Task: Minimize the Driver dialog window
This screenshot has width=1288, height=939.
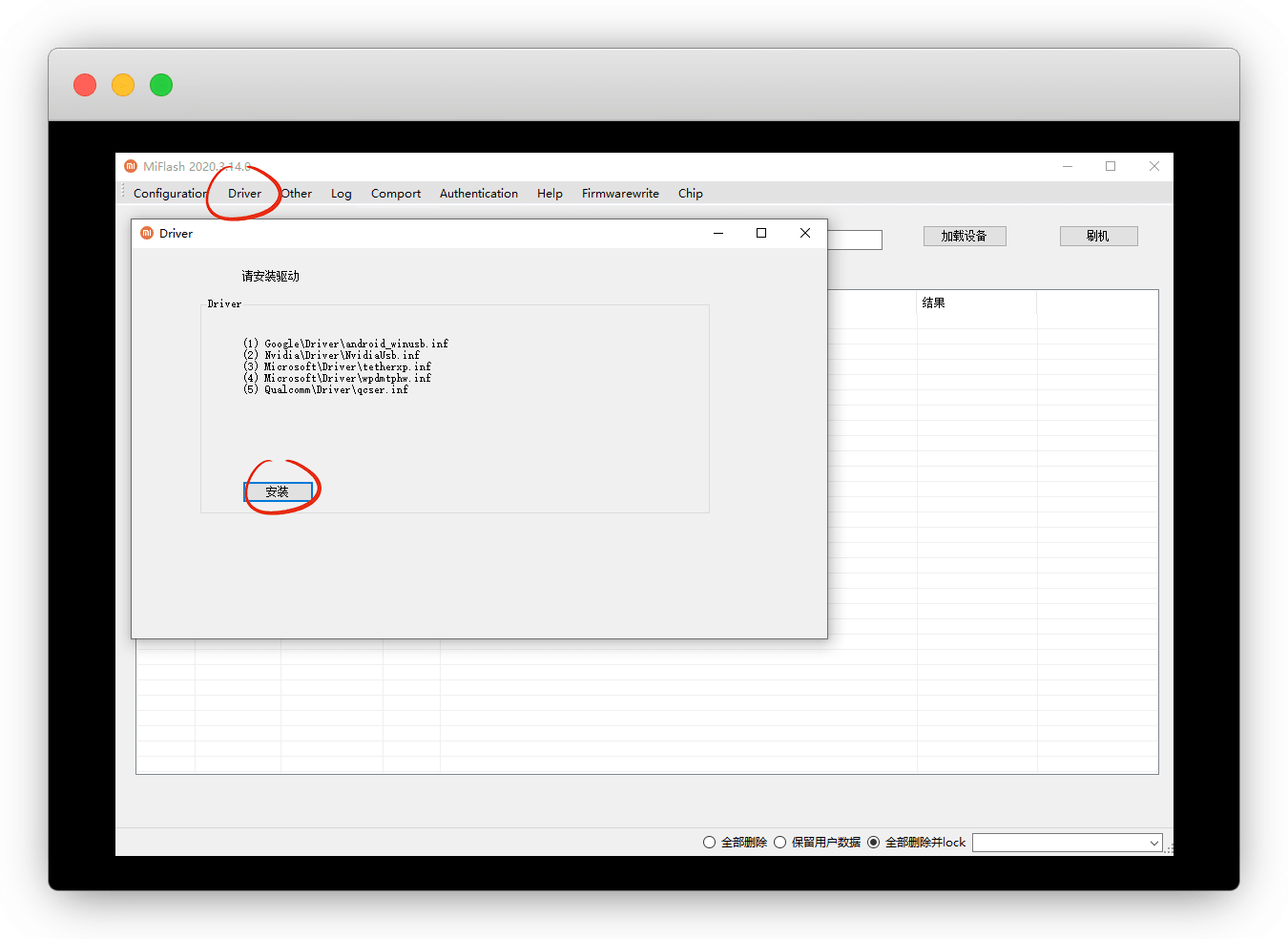Action: coord(718,233)
